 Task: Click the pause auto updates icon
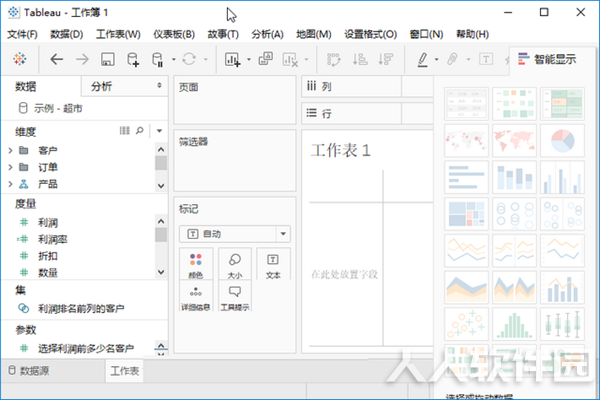click(157, 59)
